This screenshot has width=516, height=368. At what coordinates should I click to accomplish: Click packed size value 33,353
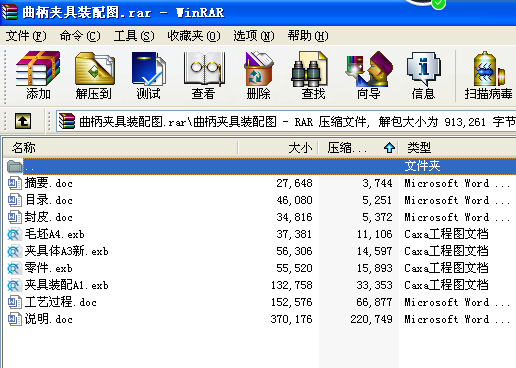pos(374,285)
